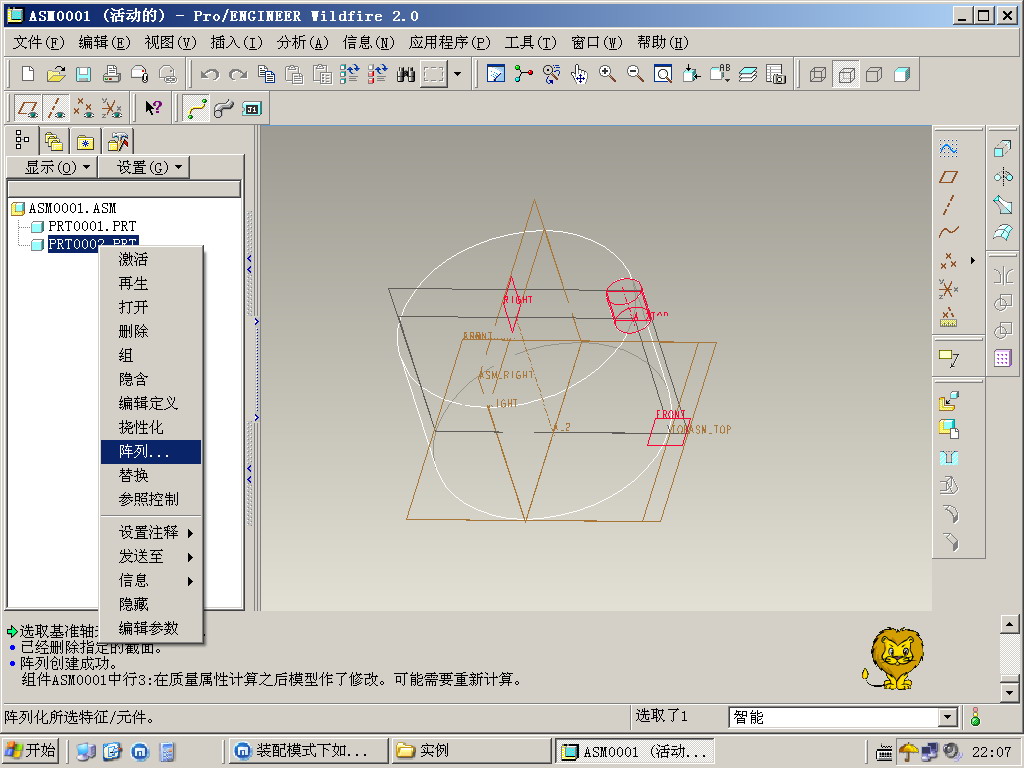Click the add component to assembly icon

point(948,400)
